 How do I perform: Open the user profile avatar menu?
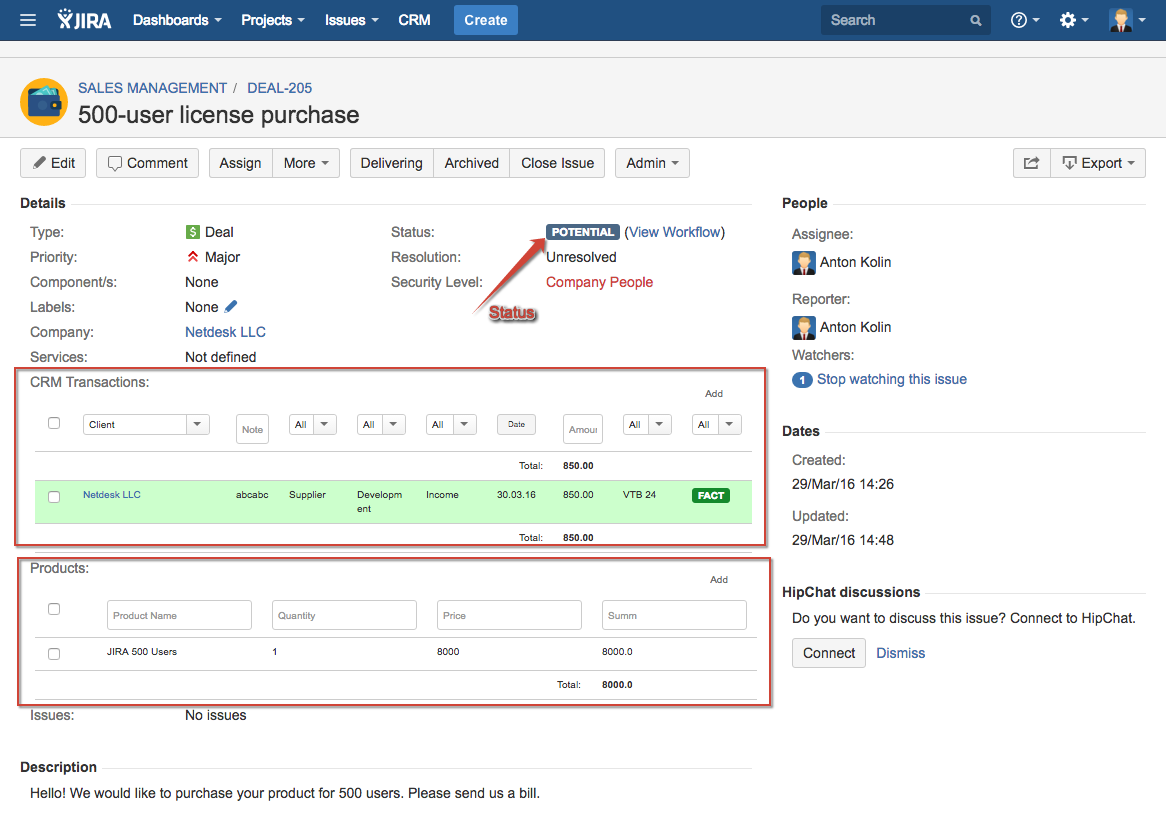click(x=1126, y=20)
